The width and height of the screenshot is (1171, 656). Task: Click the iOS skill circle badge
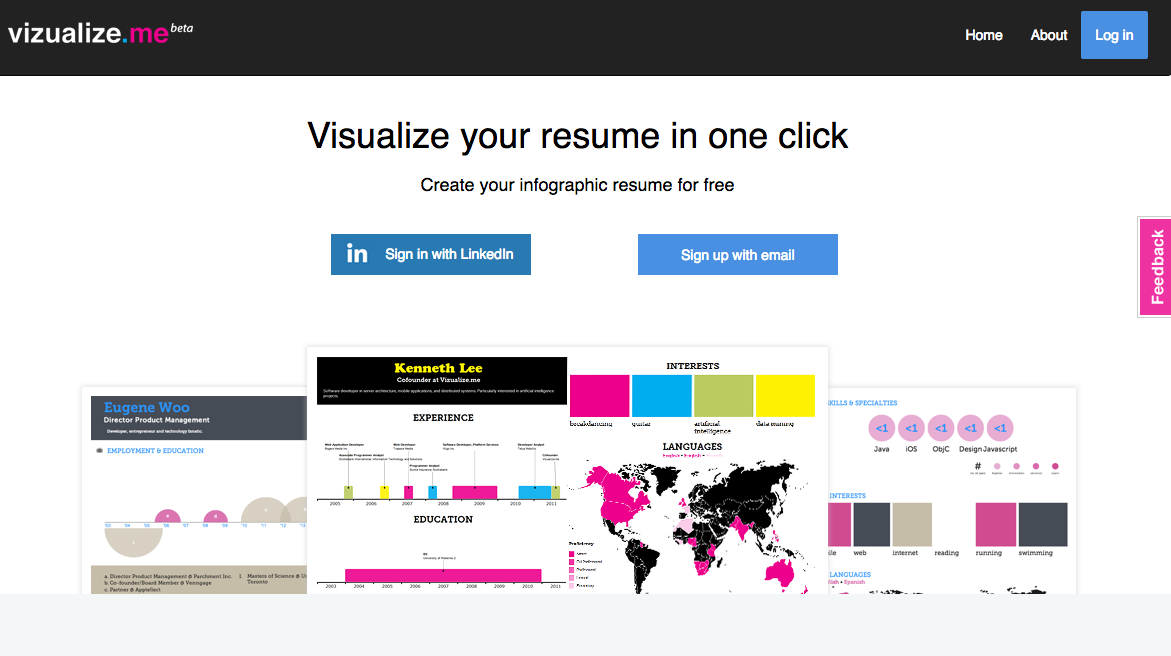(x=911, y=428)
